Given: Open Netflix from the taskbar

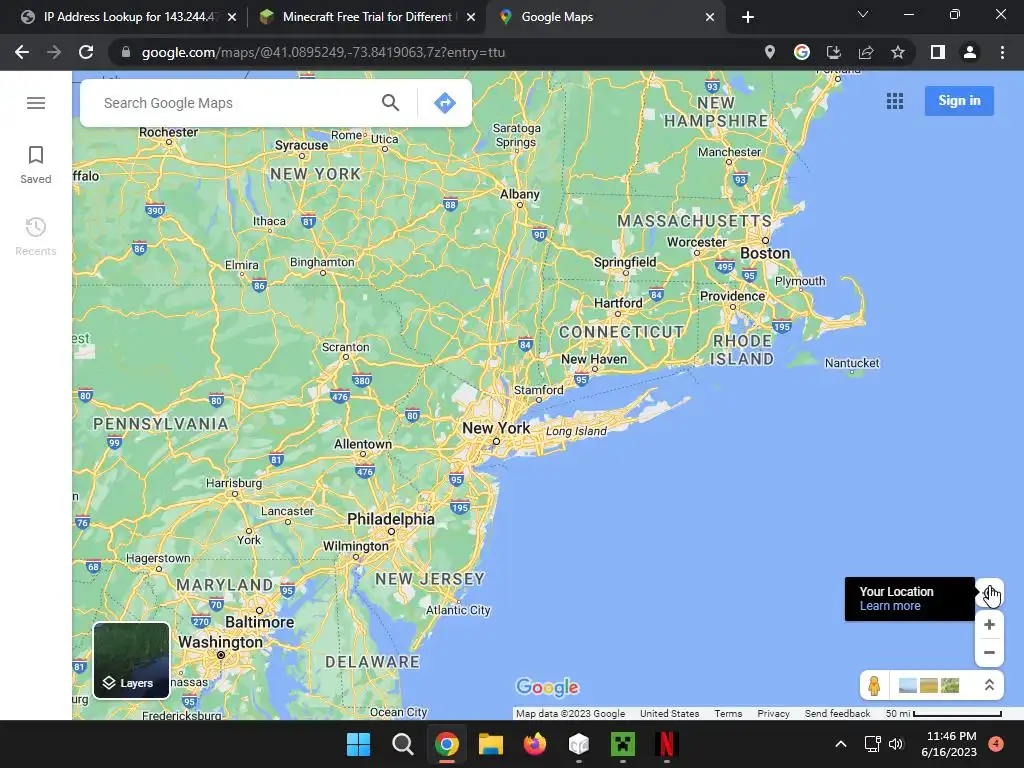Looking at the screenshot, I should click(x=666, y=744).
